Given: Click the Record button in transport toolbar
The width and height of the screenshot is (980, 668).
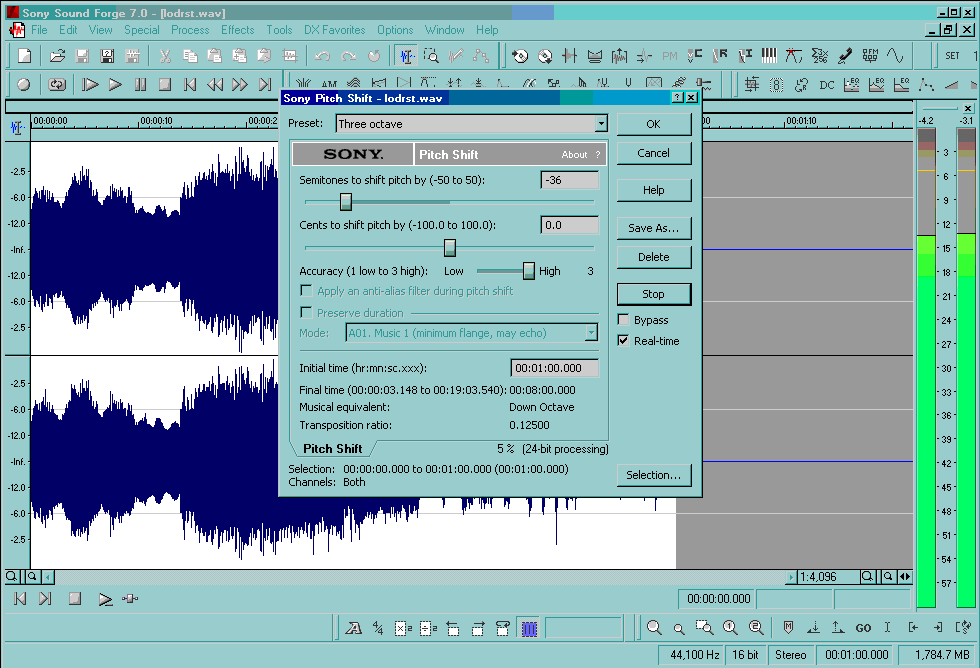Looking at the screenshot, I should (x=24, y=84).
